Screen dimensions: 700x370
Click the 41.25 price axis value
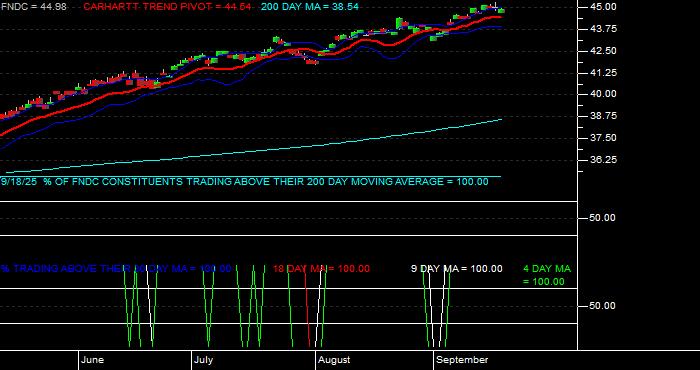coord(604,72)
